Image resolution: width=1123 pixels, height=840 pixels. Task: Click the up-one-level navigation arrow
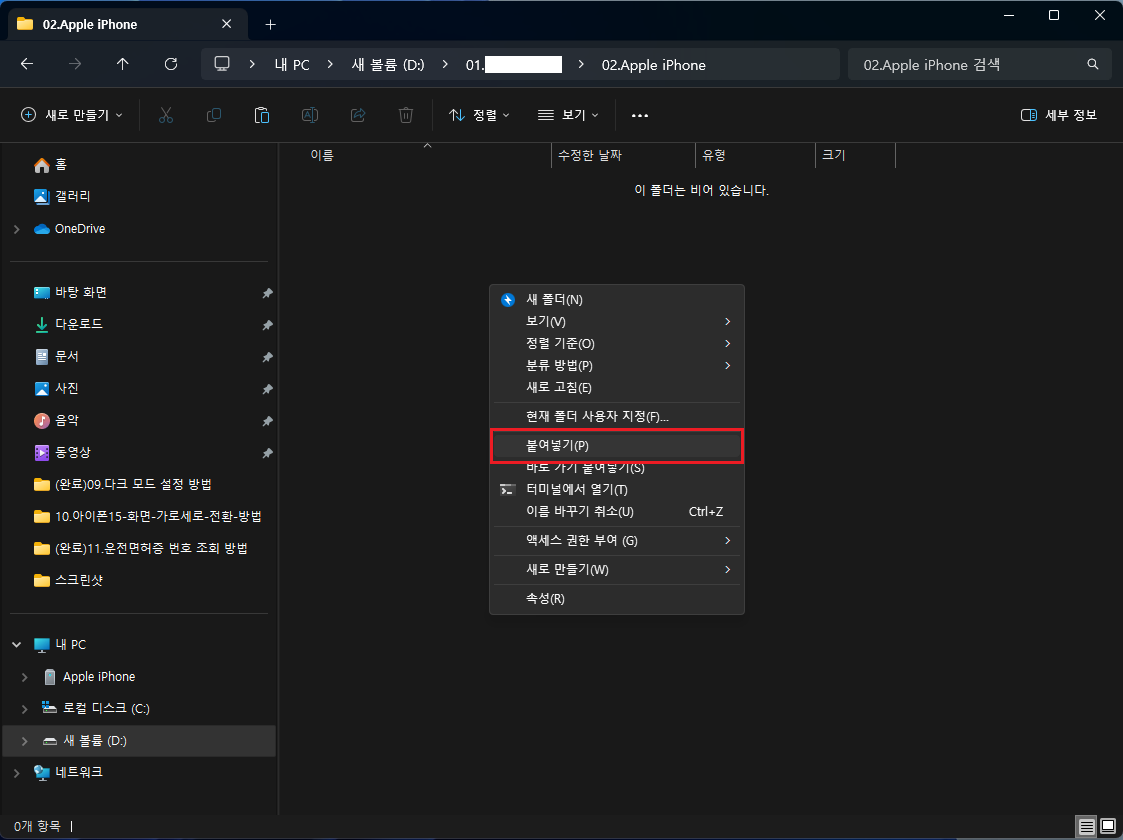[122, 64]
